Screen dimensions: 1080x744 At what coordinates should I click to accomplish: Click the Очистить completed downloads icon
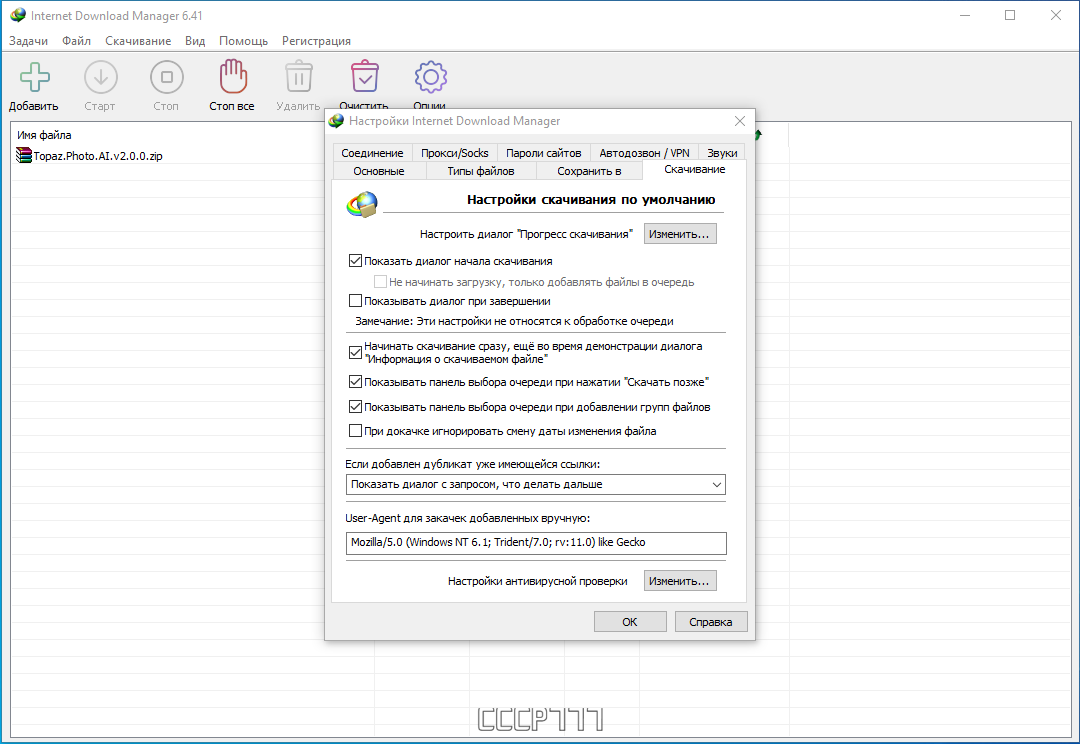[x=364, y=76]
